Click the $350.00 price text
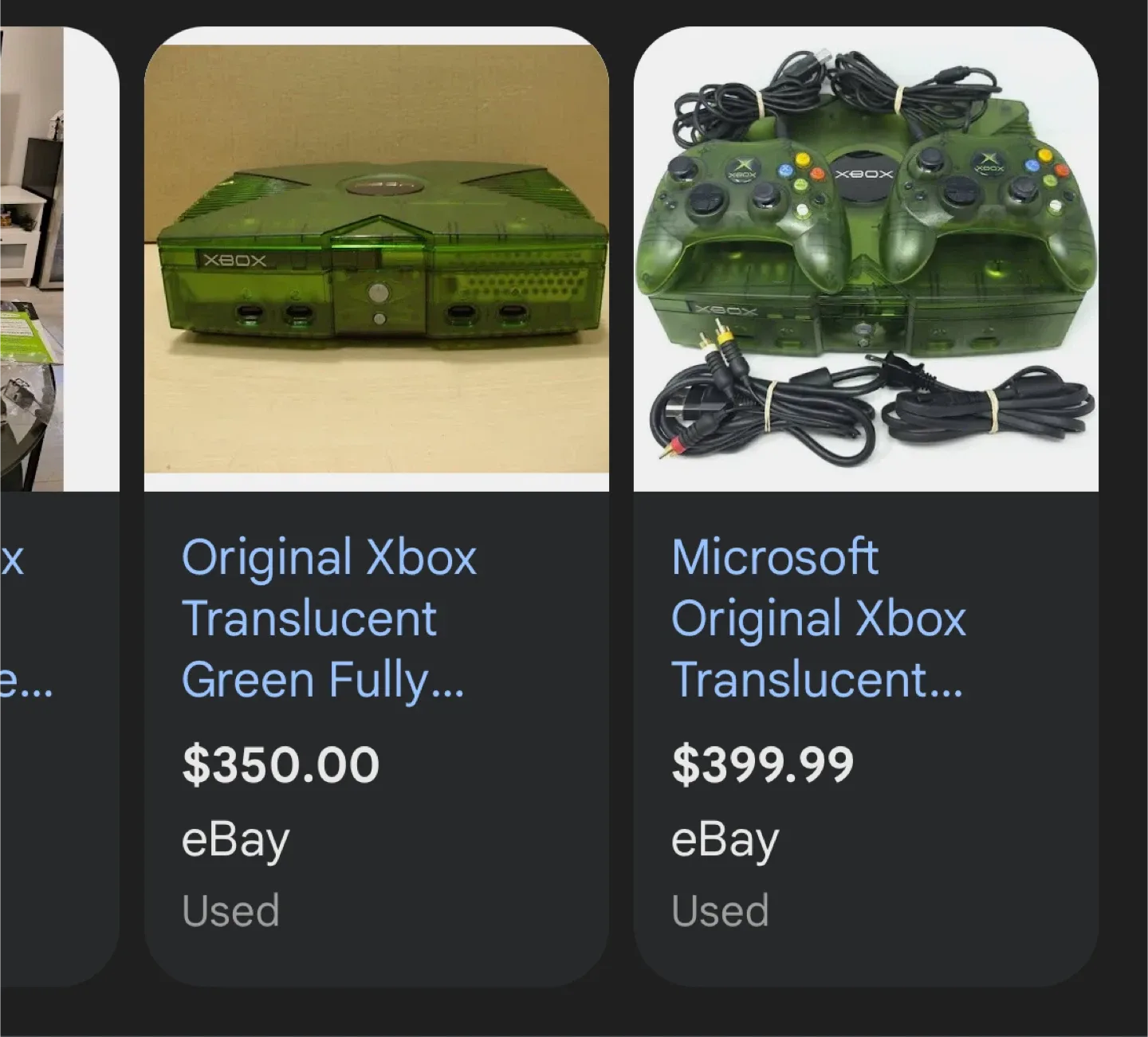 pyautogui.click(x=281, y=763)
